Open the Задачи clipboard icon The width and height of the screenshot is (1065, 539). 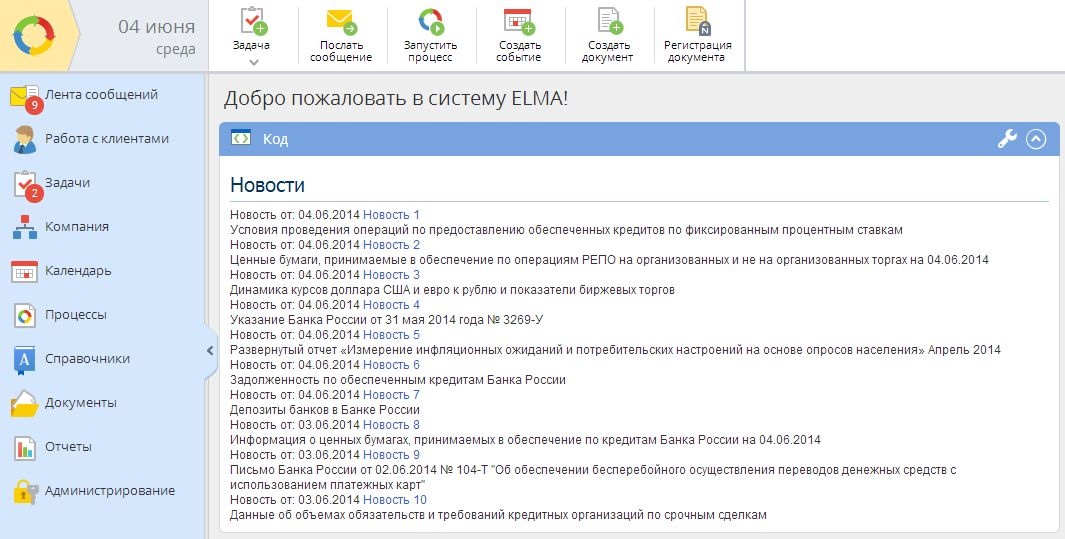pyautogui.click(x=26, y=185)
